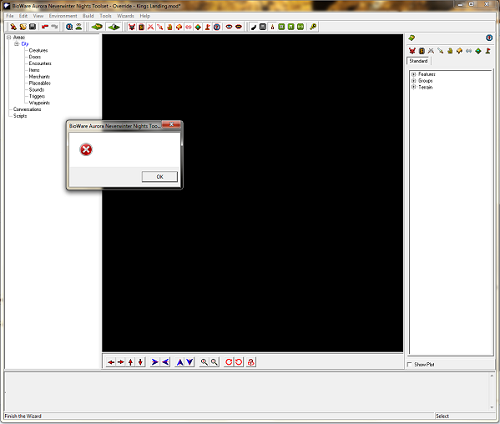Collapse the Areas tree node
500x424 pixels.
click(x=9, y=37)
